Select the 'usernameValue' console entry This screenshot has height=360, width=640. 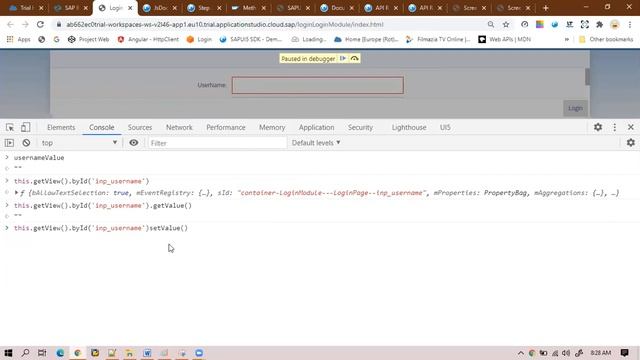[x=39, y=158]
